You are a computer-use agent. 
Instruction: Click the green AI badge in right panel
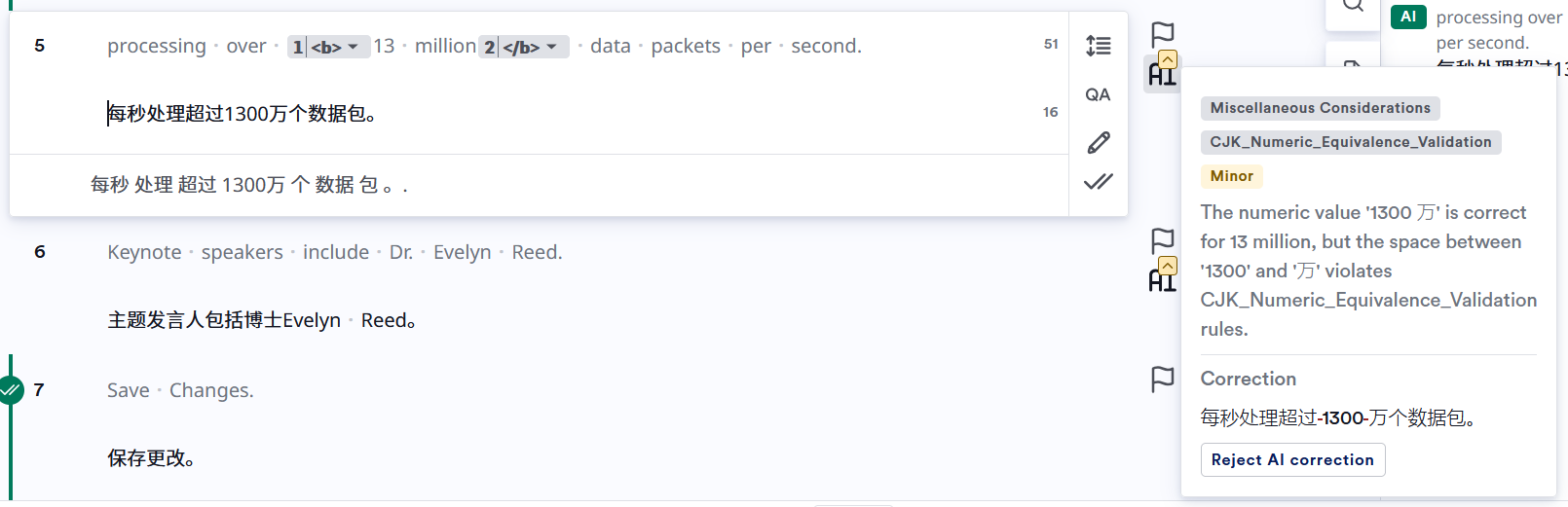1408,17
